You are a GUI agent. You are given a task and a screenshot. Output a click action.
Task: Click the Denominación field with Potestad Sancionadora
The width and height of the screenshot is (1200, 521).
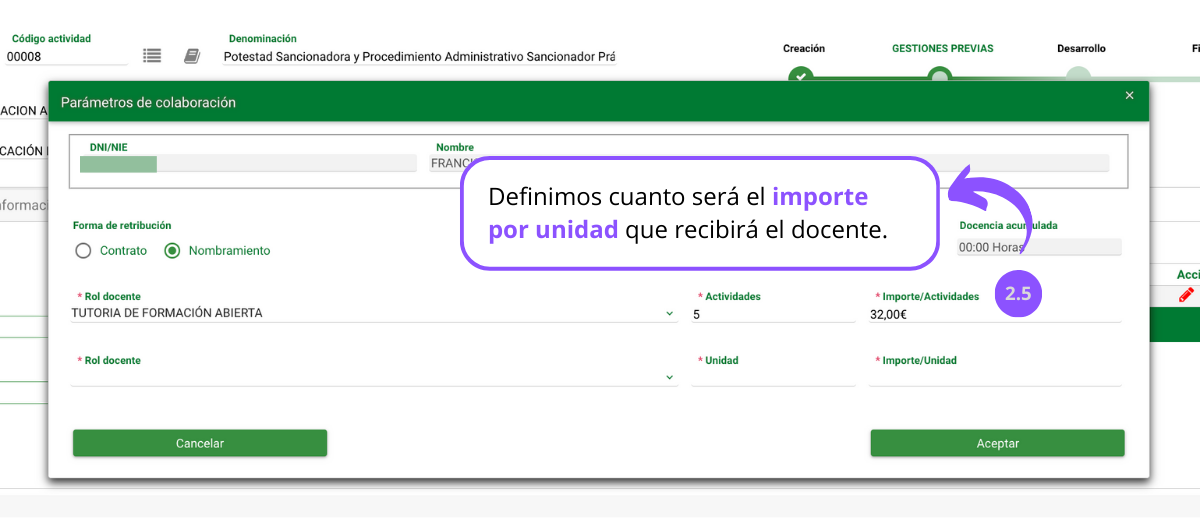click(419, 57)
